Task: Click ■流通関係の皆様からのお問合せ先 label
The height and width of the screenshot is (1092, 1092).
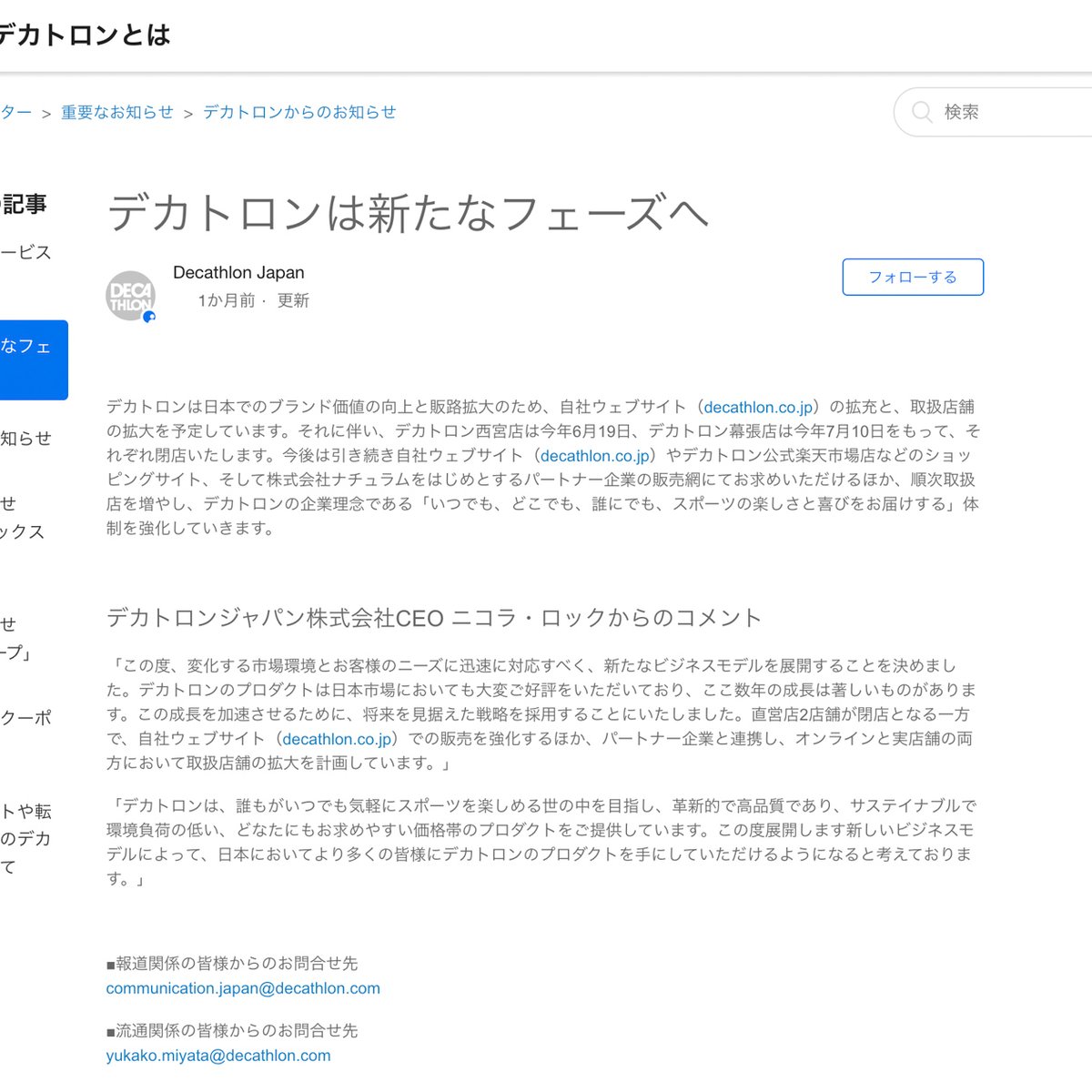Action: point(232,1030)
